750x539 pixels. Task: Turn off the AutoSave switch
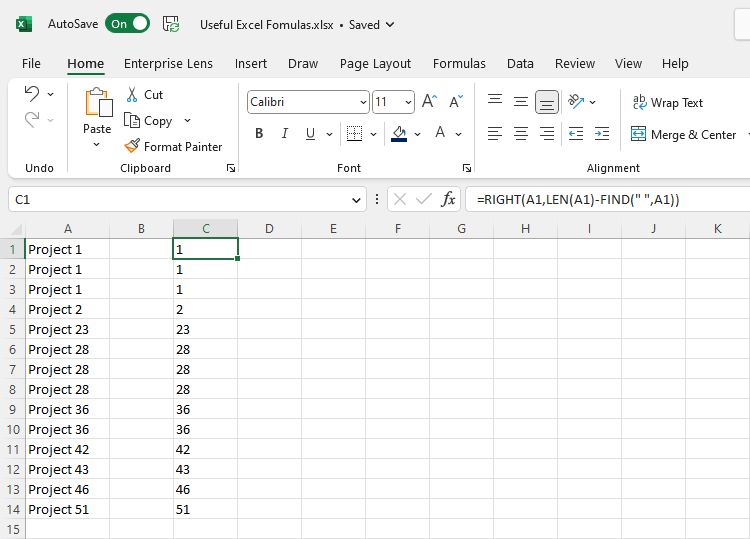coord(128,24)
